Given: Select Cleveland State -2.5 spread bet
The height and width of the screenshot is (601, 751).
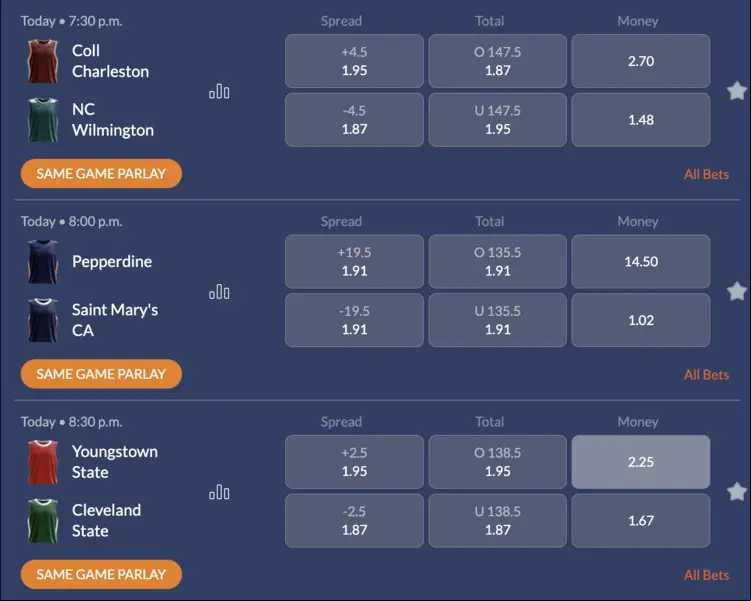Looking at the screenshot, I should pyautogui.click(x=354, y=521).
